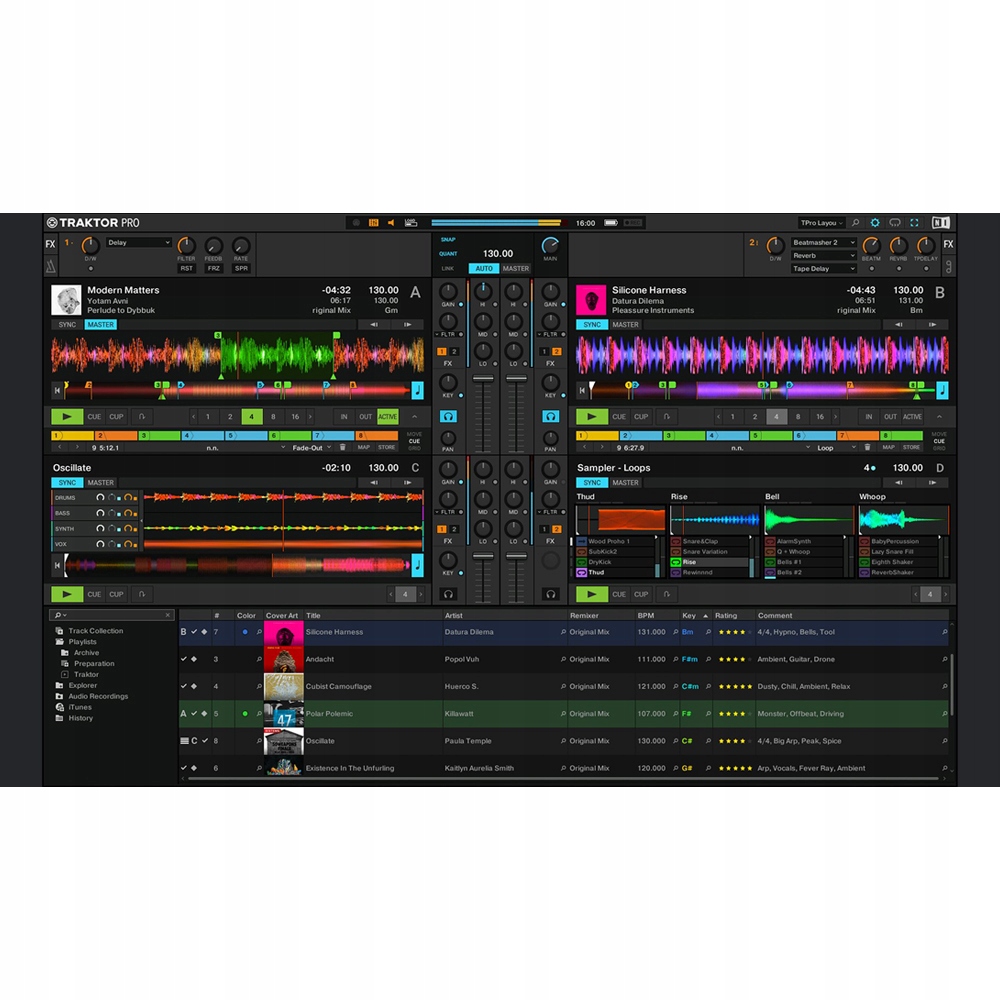Open Audio Recordings in browser tree
Image resolution: width=1000 pixels, height=1000 pixels.
[x=98, y=696]
